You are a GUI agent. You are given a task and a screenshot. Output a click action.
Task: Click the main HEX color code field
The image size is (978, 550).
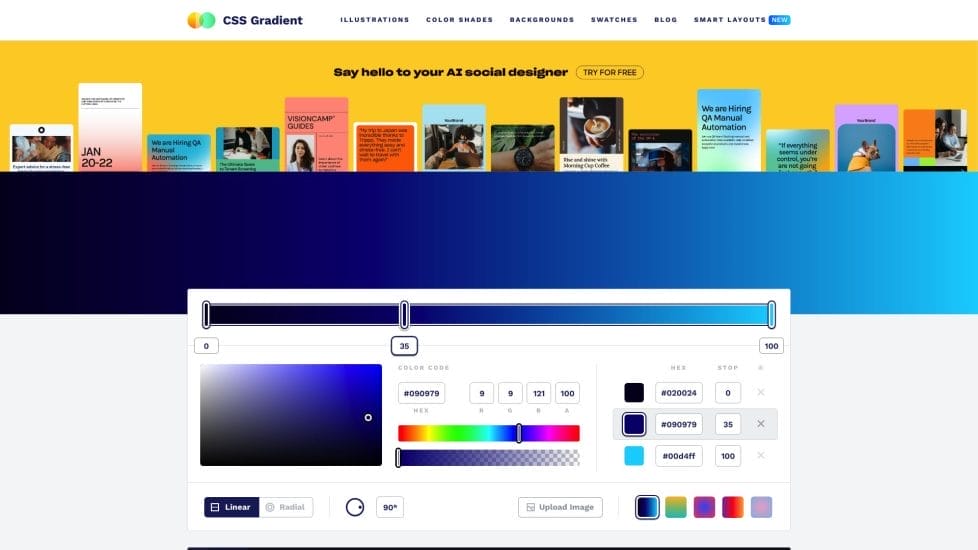pyautogui.click(x=421, y=394)
